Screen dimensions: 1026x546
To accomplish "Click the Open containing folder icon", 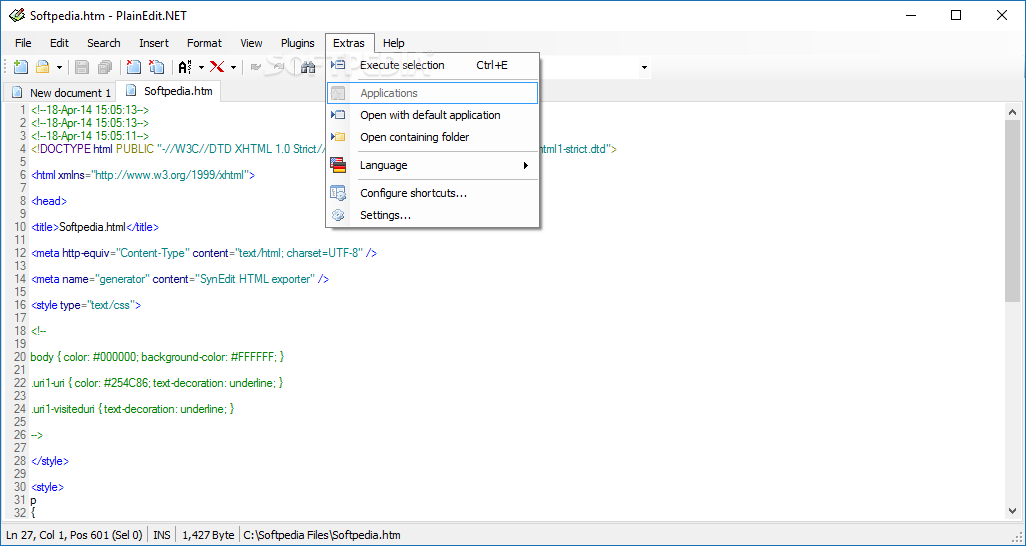I will 338,137.
